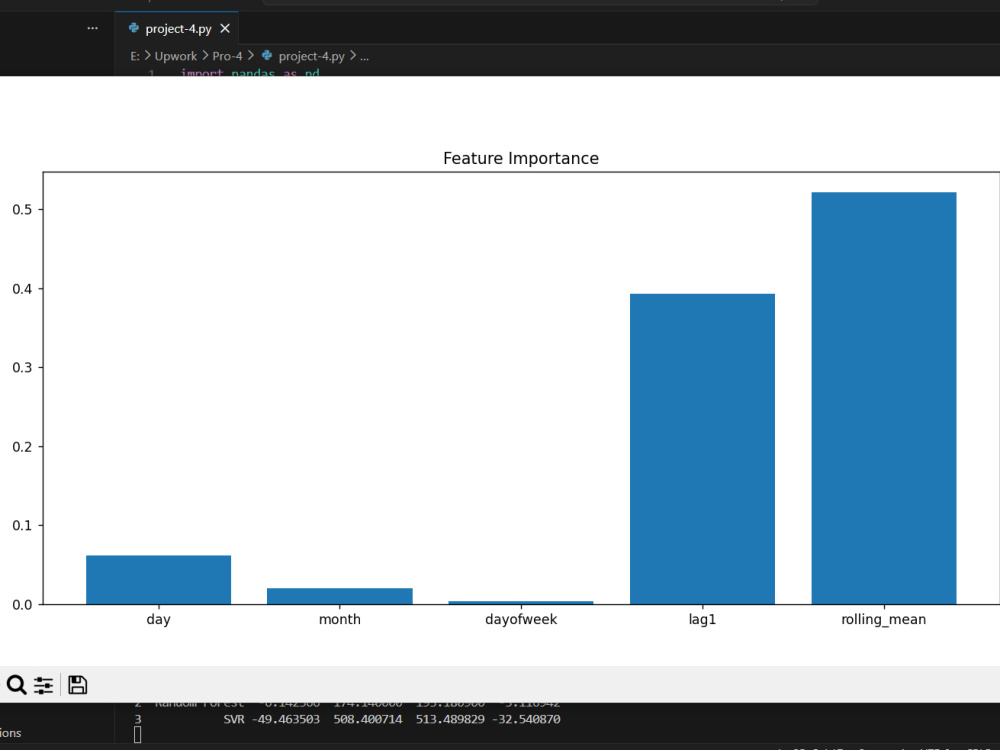Click the dayofweek x-axis label
This screenshot has height=750, width=1000.
(521, 619)
